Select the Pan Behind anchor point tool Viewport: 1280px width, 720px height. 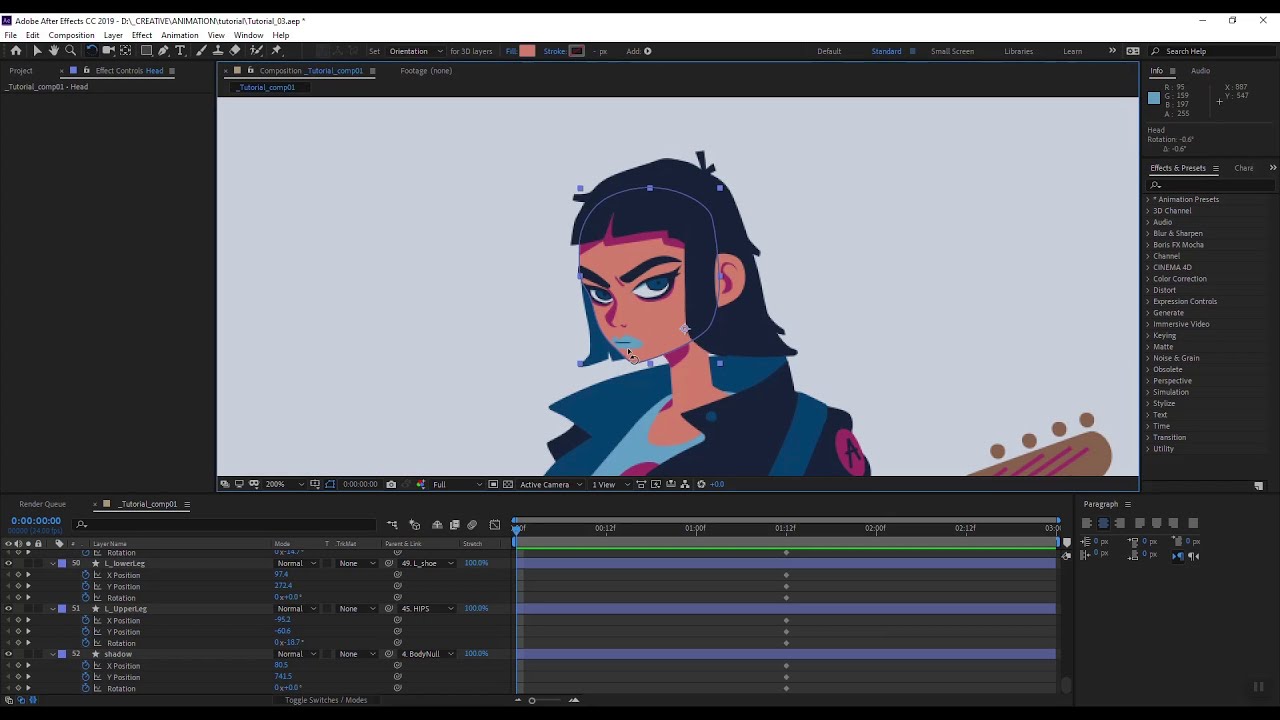[x=125, y=50]
